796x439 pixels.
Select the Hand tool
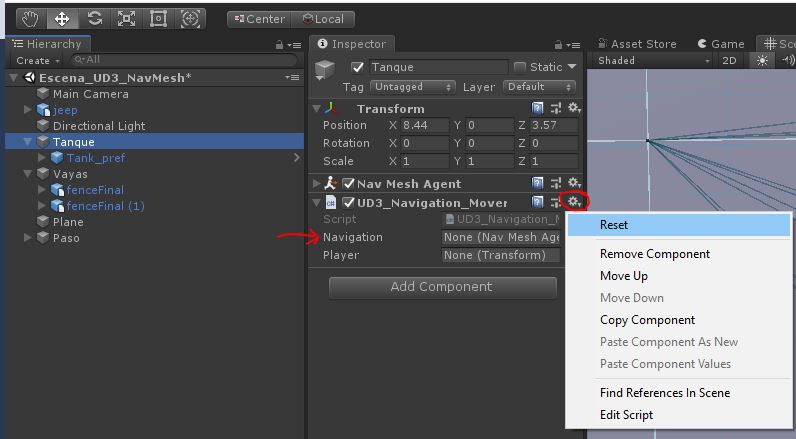(x=30, y=19)
